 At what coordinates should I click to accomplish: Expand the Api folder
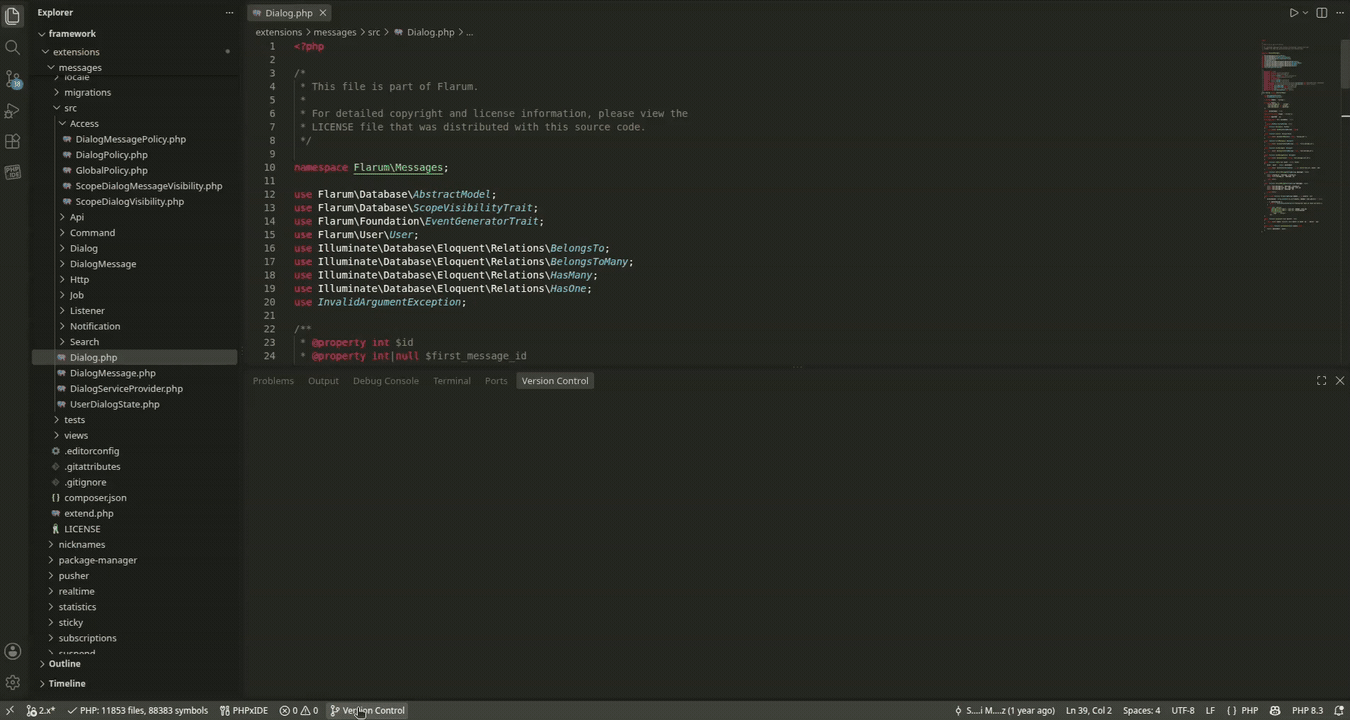point(134,217)
